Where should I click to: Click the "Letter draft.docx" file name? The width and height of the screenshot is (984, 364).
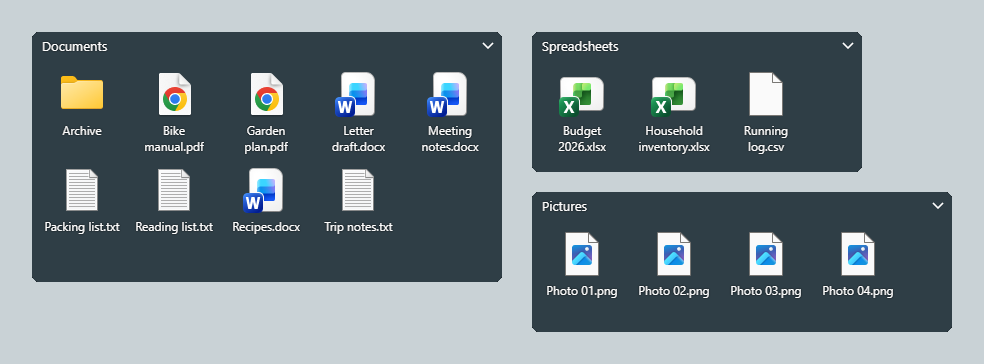click(x=358, y=139)
